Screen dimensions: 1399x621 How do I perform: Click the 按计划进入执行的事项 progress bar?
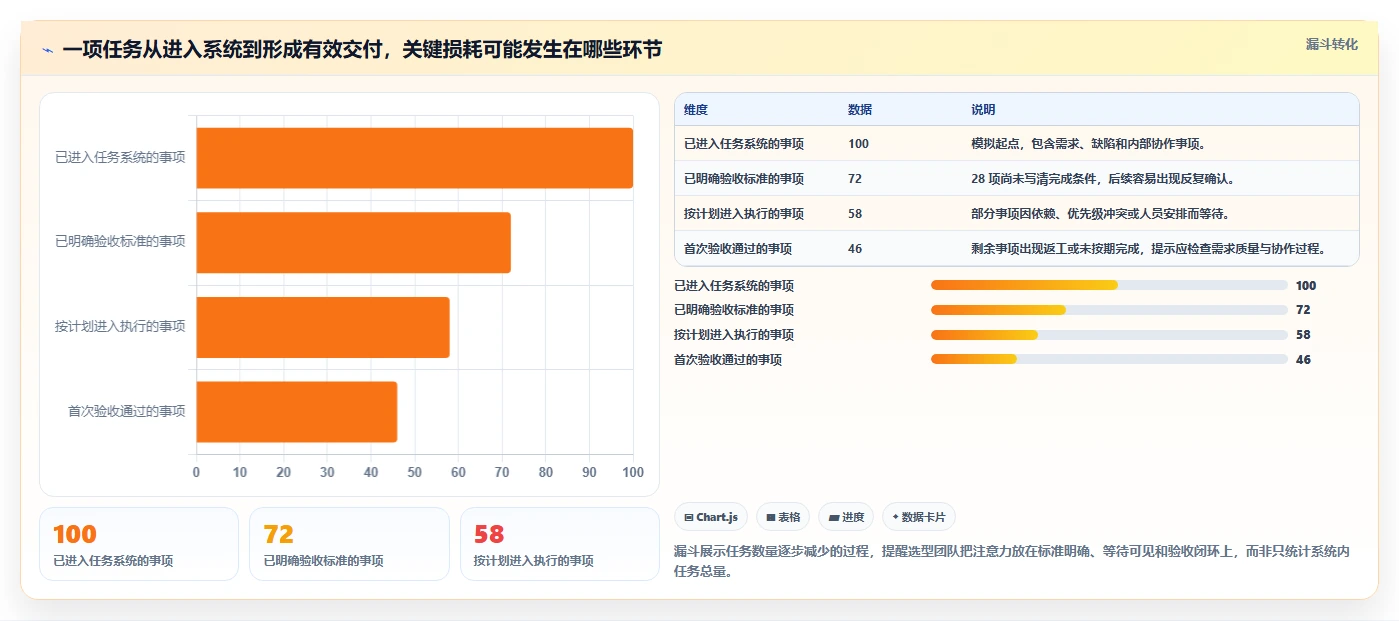pyautogui.click(x=1109, y=335)
